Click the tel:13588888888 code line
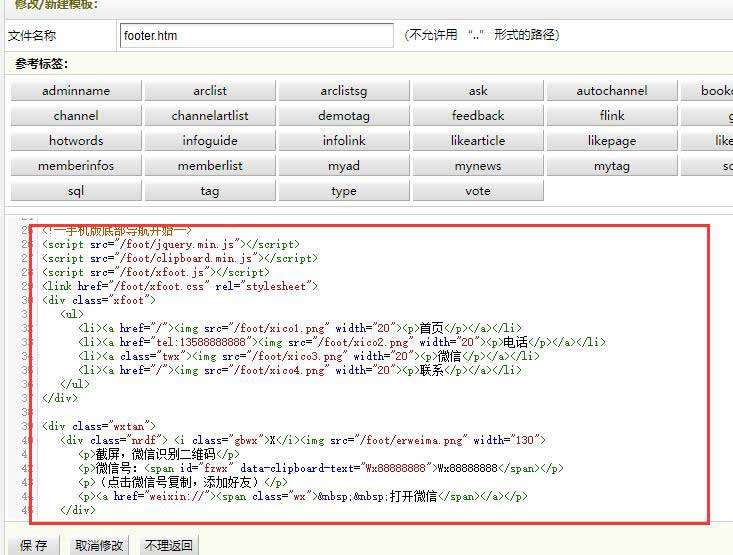733x555 pixels. click(342, 342)
